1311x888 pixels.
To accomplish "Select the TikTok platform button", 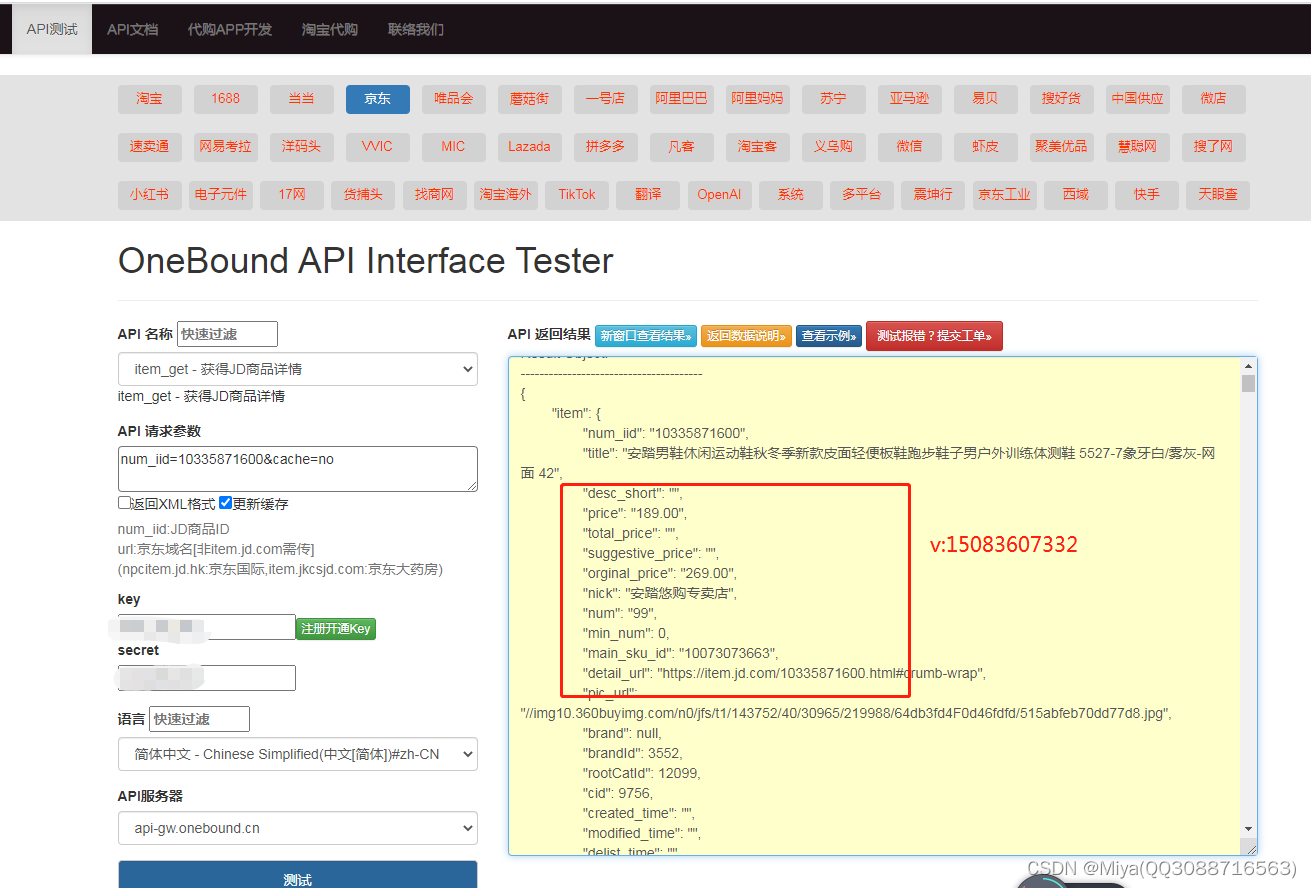I will (577, 195).
